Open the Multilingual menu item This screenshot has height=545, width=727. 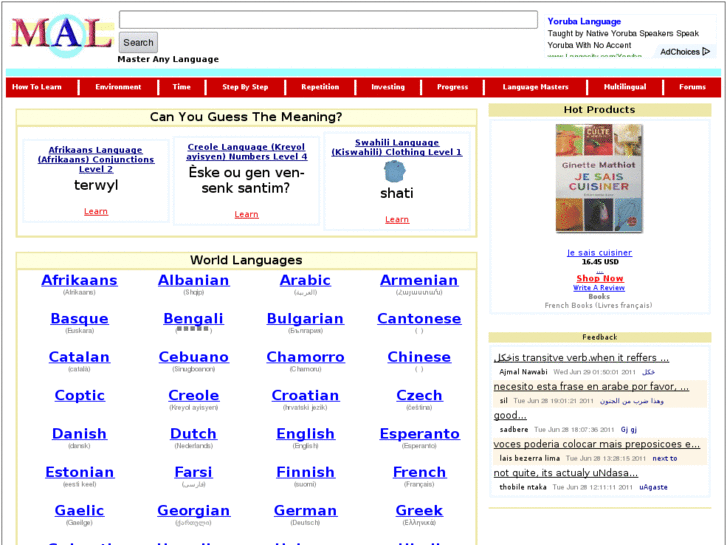point(625,87)
